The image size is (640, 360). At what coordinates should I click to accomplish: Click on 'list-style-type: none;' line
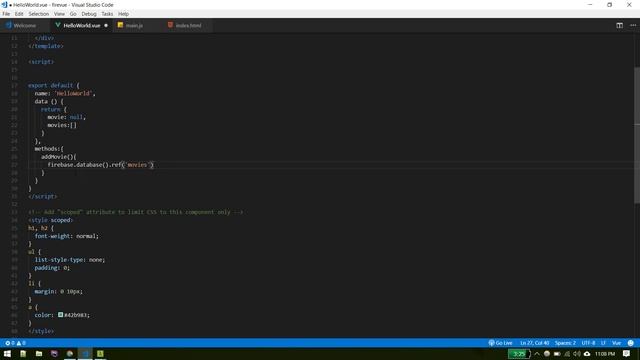(x=70, y=260)
